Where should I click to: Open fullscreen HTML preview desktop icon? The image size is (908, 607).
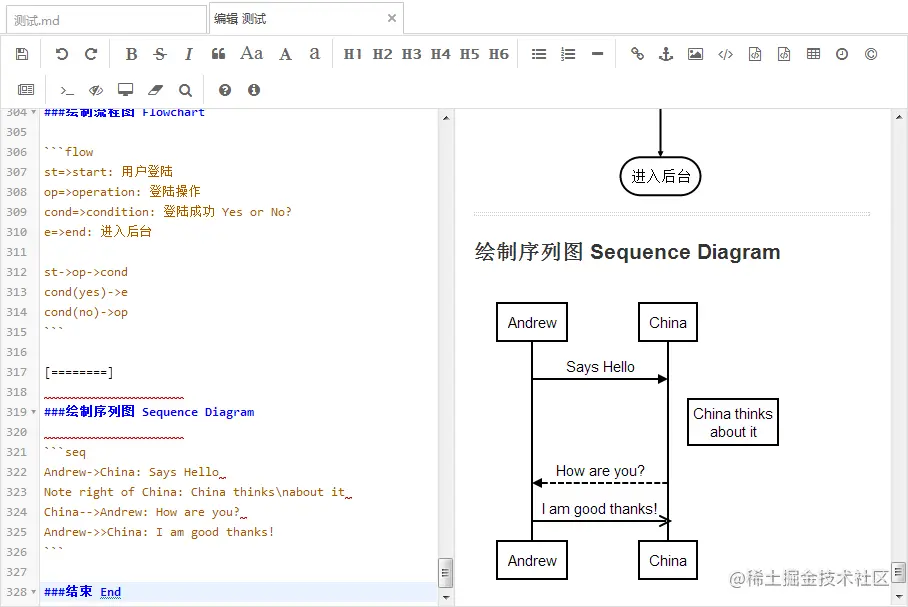click(x=126, y=89)
